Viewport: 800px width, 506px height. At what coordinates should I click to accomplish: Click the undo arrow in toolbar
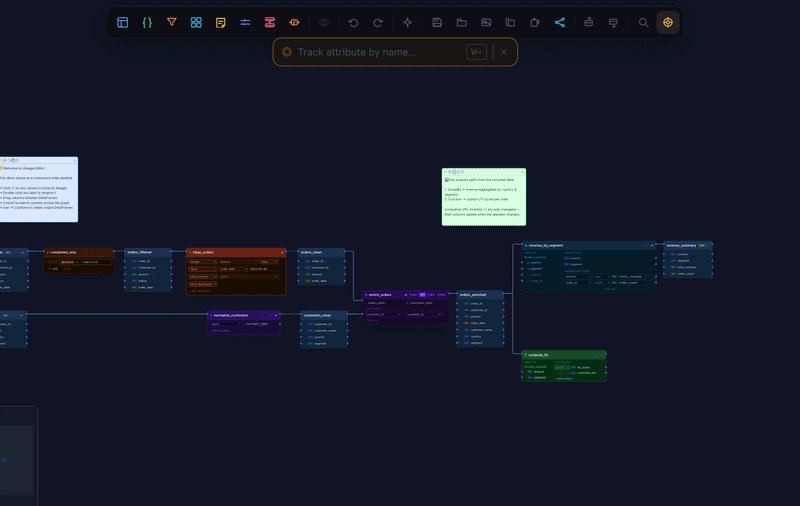pos(353,22)
